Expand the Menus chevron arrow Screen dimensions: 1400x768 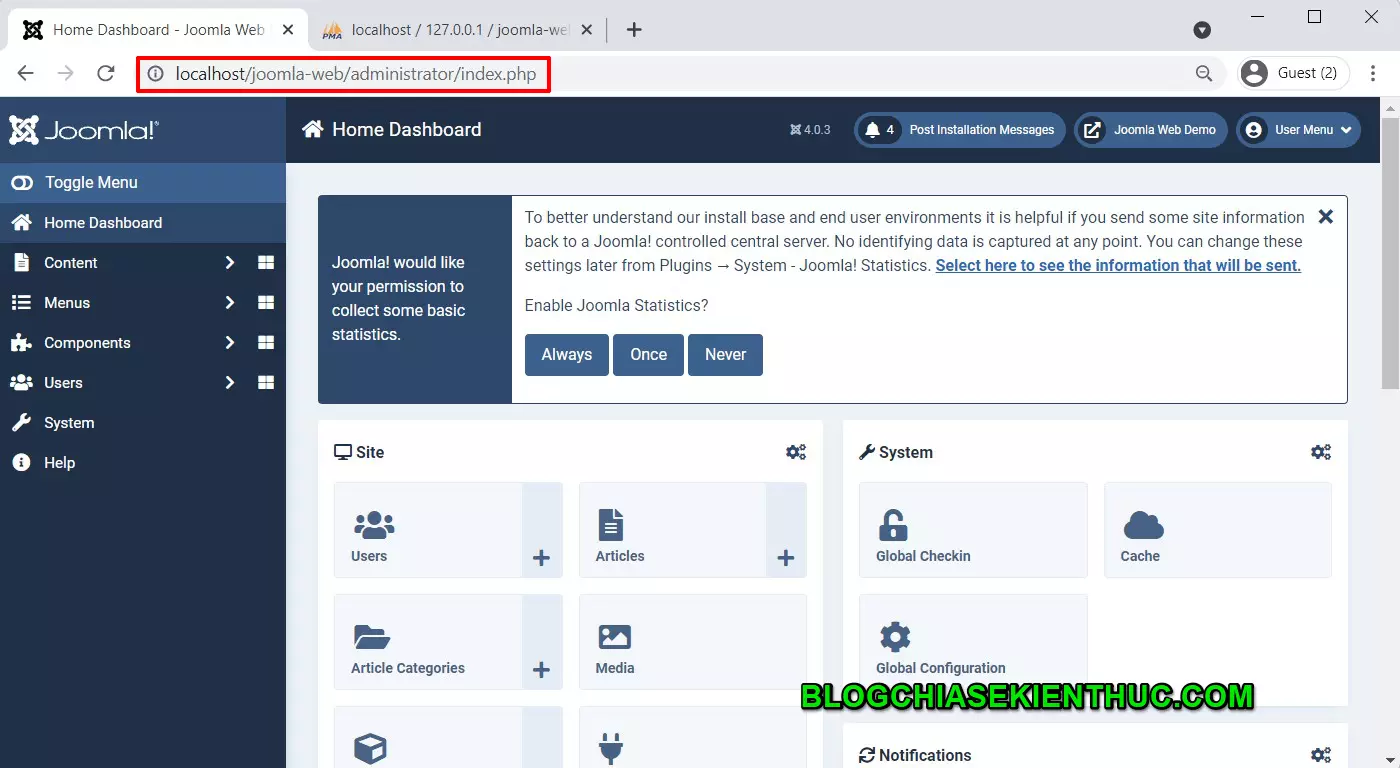click(x=230, y=302)
